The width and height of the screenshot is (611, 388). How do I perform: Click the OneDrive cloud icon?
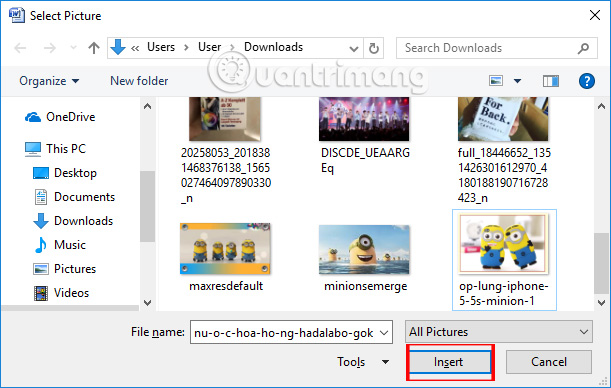[x=33, y=117]
